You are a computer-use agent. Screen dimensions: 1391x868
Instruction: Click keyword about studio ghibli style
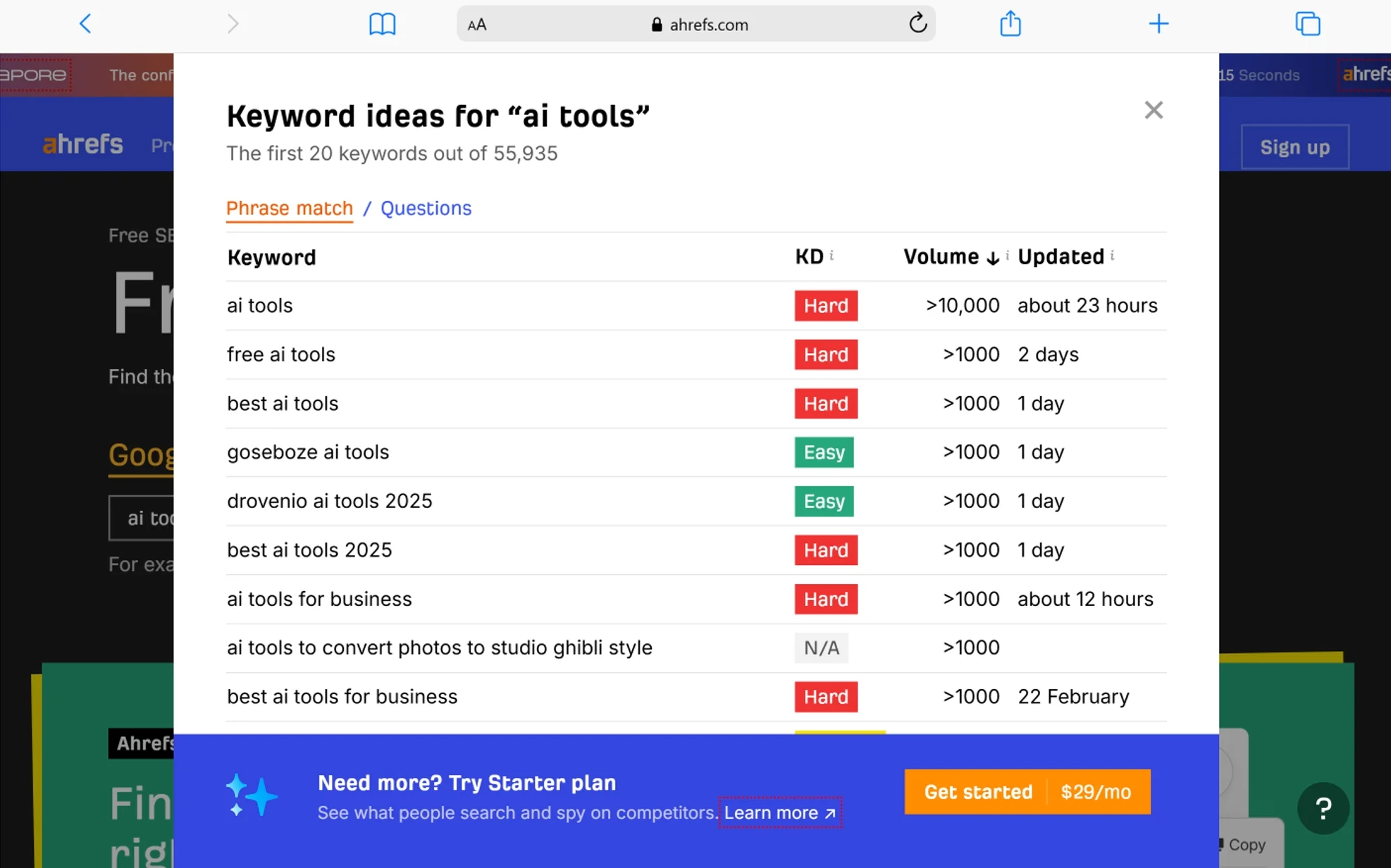[439, 648]
